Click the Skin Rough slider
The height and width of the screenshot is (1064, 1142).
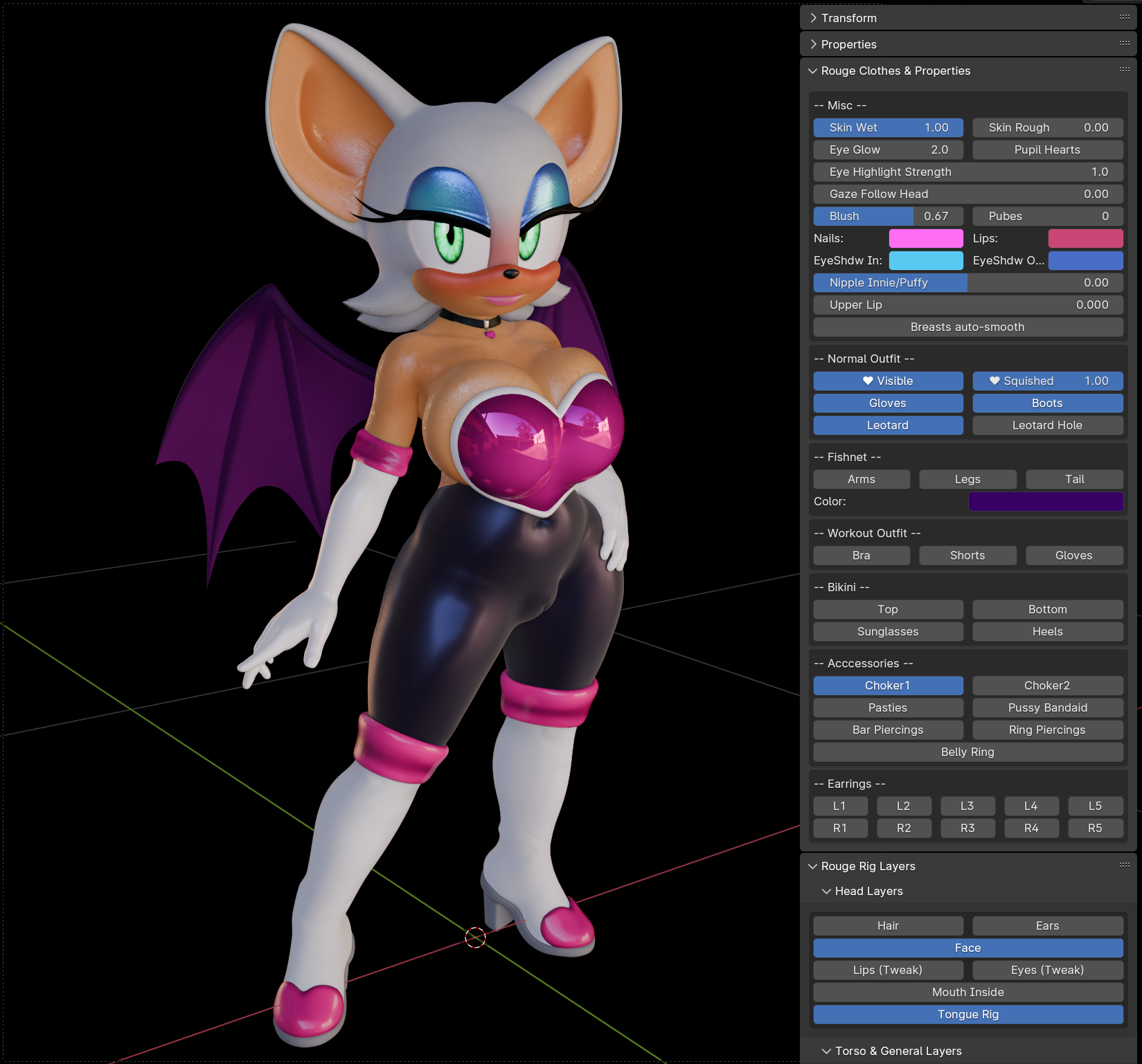(x=1048, y=127)
